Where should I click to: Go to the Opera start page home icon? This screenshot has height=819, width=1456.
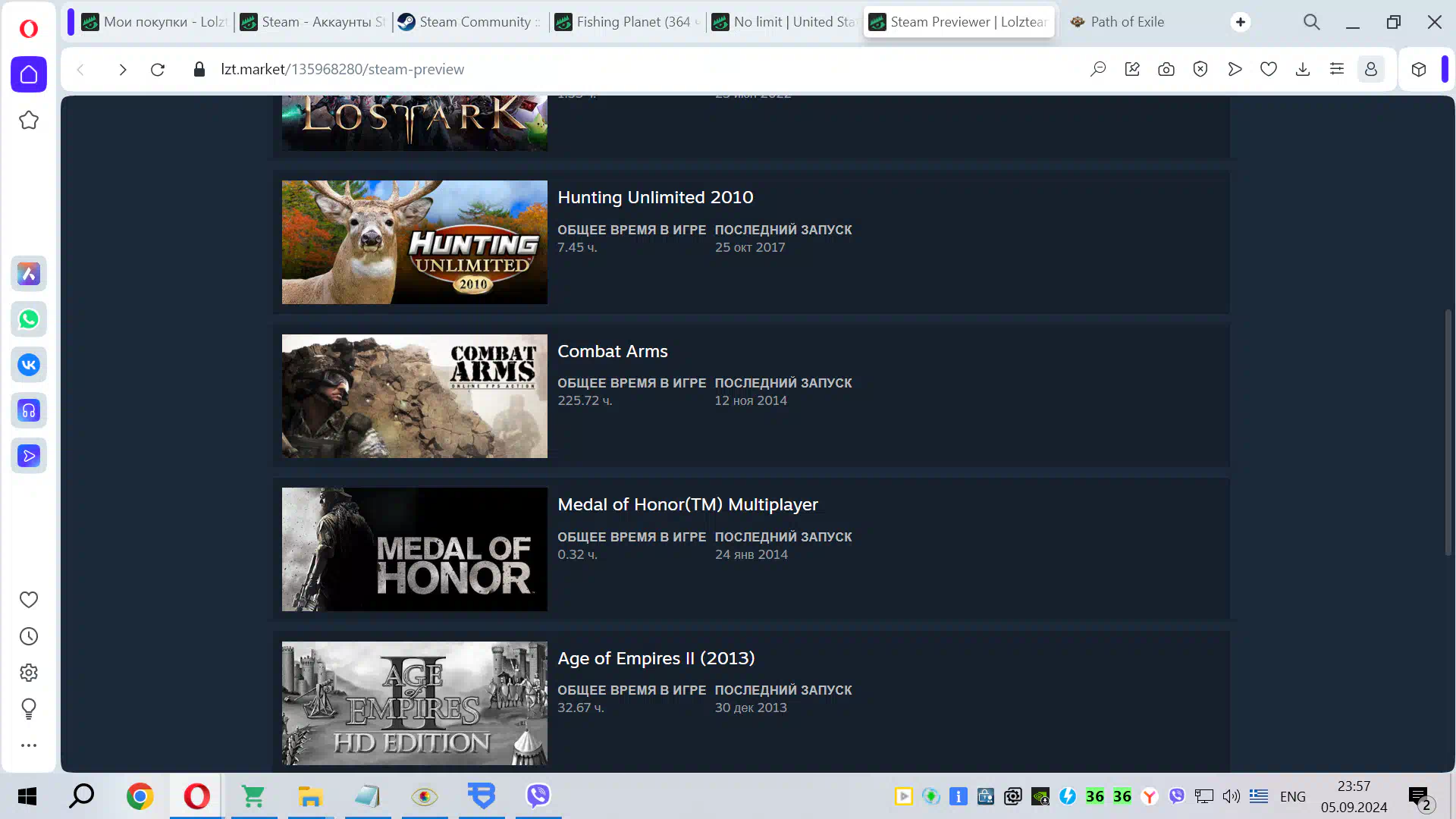pos(29,74)
